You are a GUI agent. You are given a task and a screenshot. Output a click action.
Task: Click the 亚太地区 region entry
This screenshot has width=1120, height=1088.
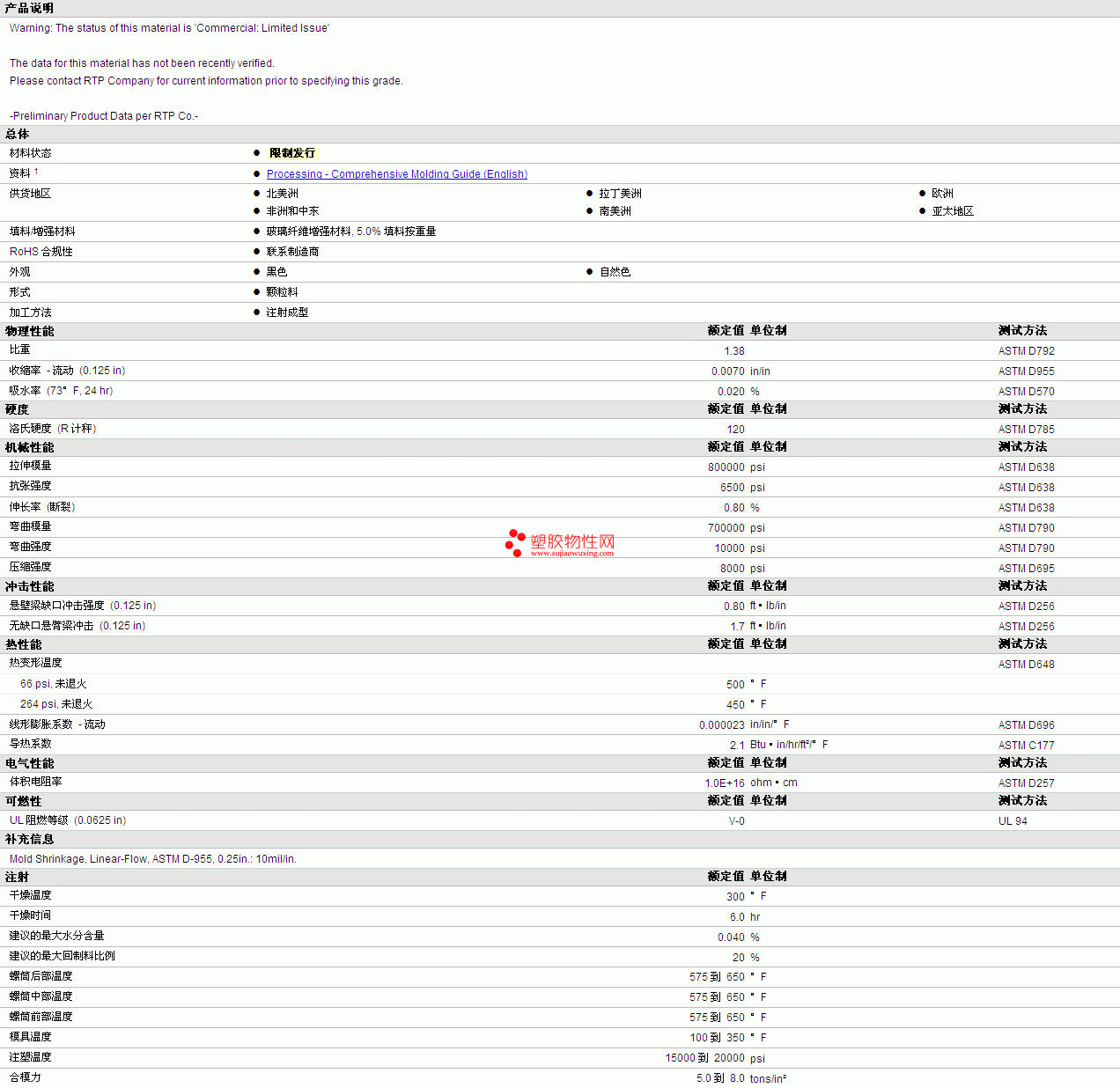coord(954,211)
